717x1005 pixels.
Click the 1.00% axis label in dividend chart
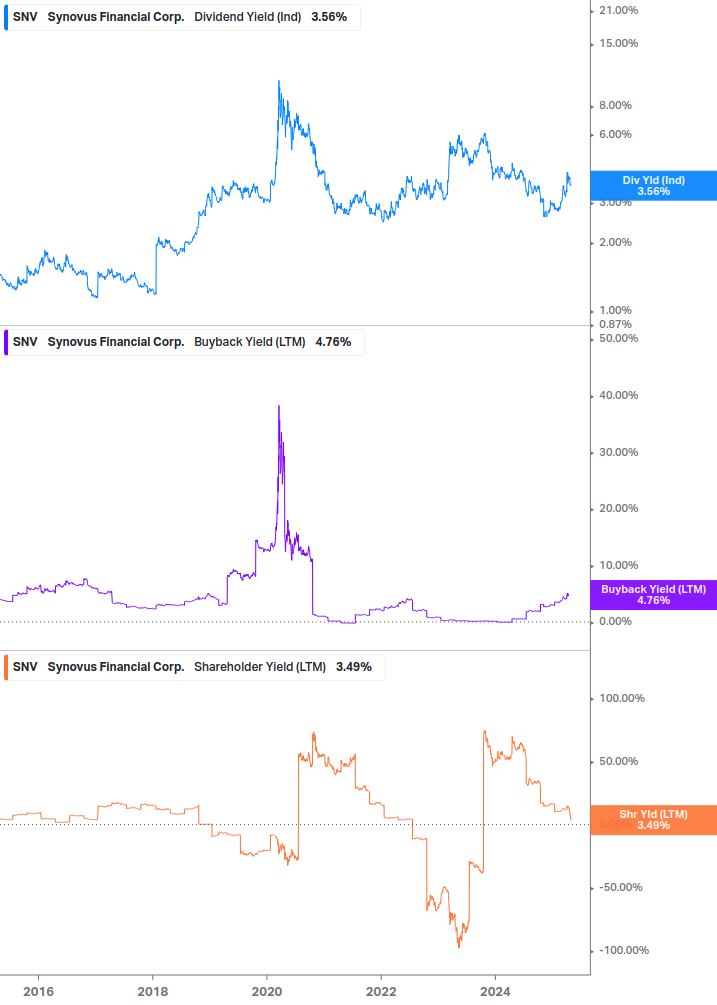[615, 310]
